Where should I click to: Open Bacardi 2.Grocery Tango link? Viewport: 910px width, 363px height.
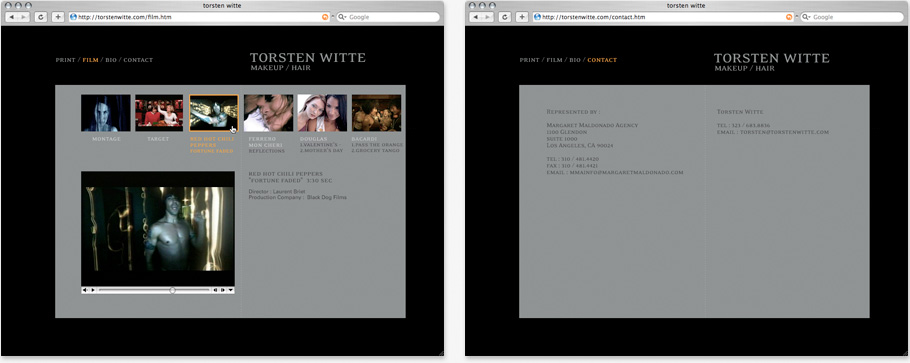coord(375,151)
